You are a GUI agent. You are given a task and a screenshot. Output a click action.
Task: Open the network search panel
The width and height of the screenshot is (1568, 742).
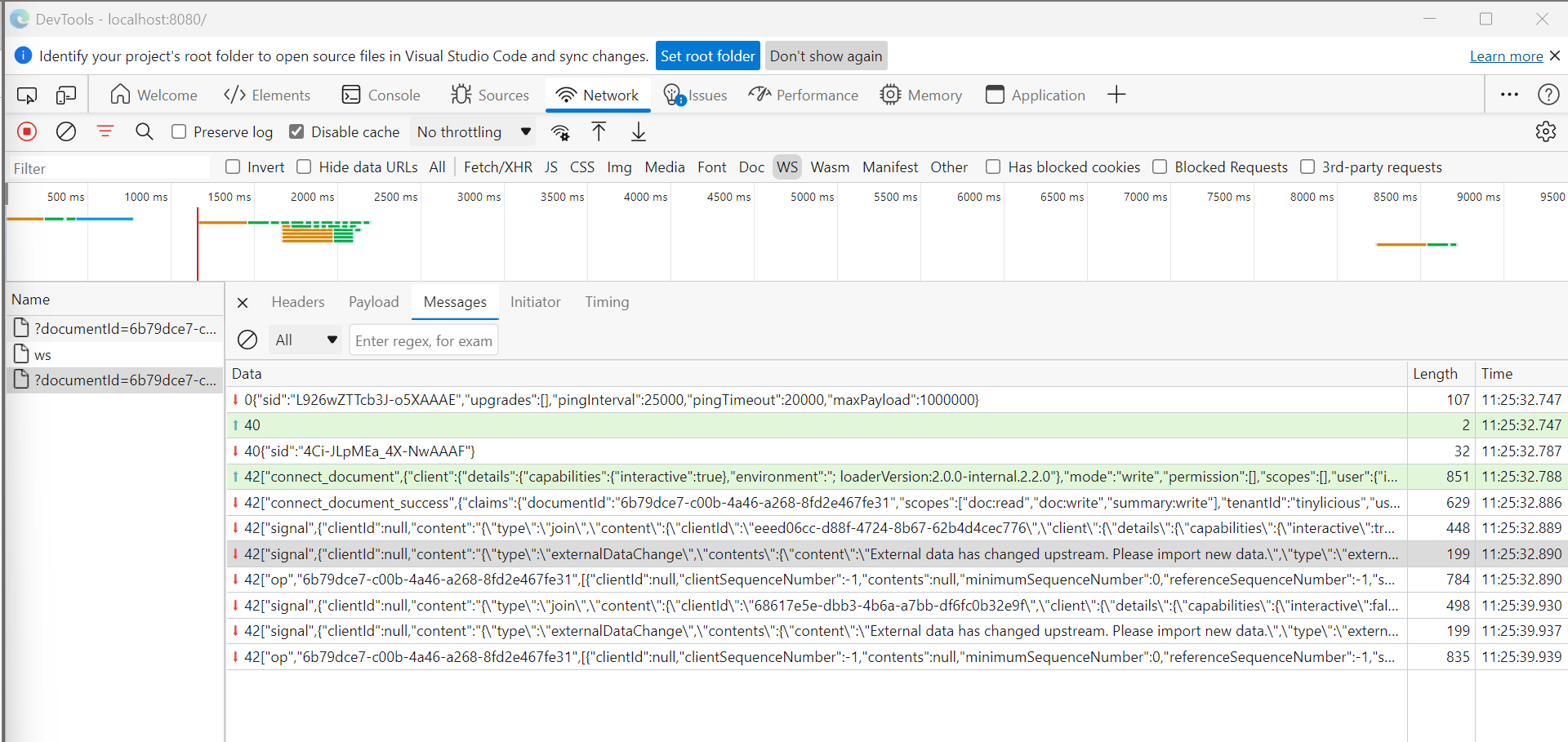coord(144,131)
